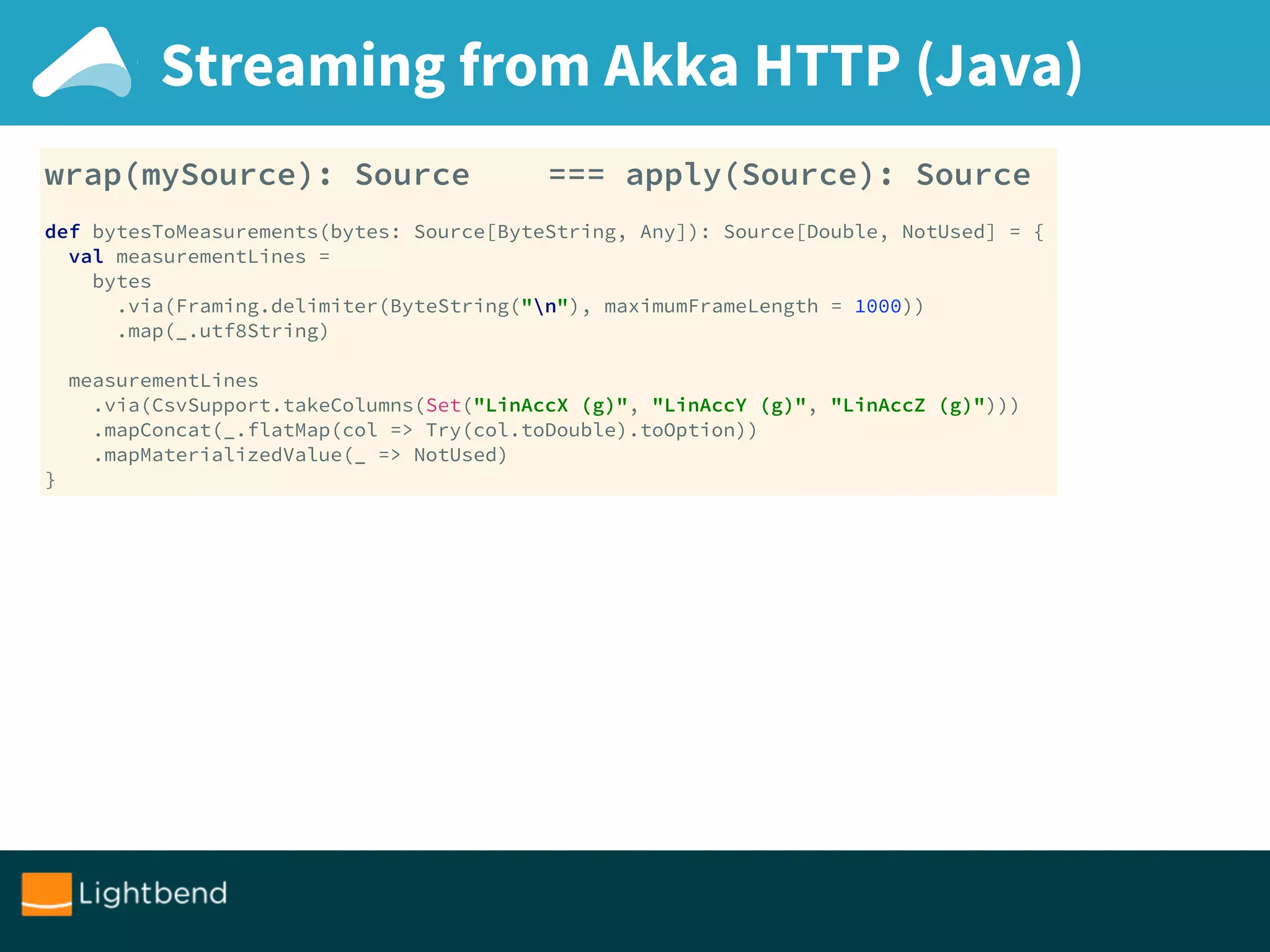Click '.via(Framing.delimiter' call
The width and height of the screenshot is (1270, 952).
(x=247, y=306)
